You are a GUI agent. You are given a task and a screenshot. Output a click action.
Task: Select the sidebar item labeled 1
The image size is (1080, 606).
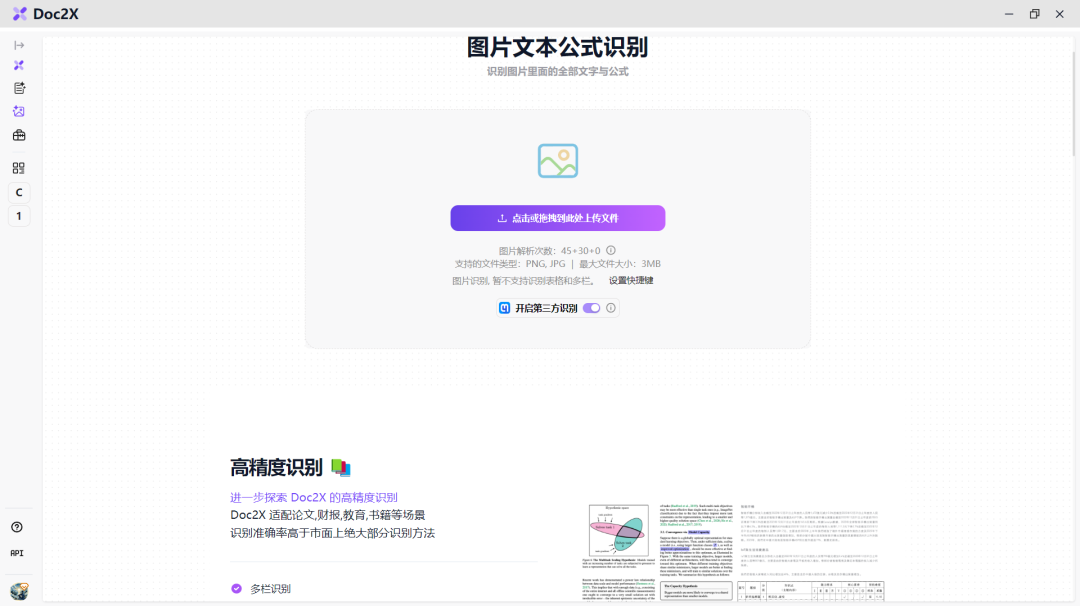[x=19, y=216]
